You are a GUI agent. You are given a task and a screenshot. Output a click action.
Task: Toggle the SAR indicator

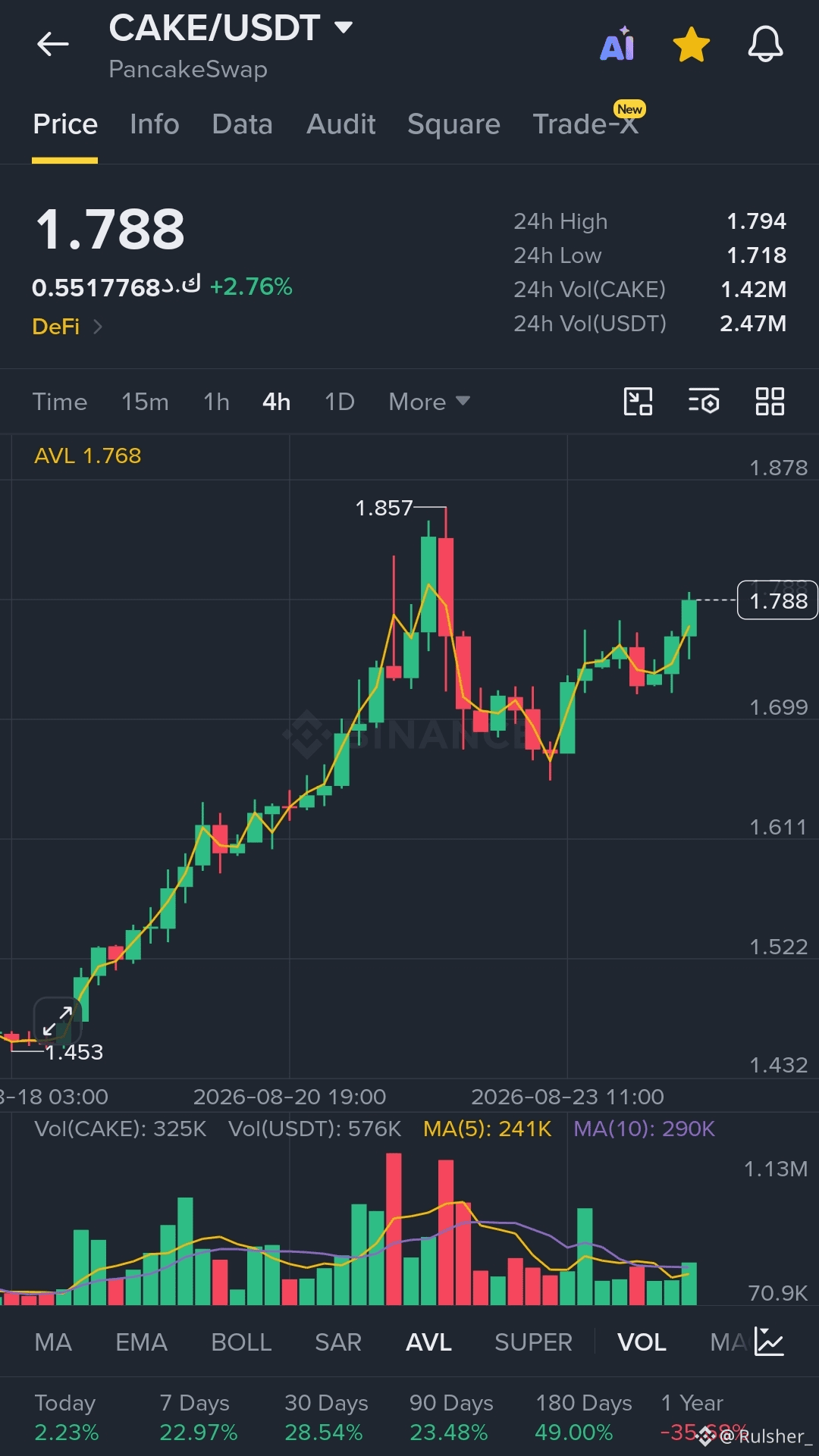tap(338, 1342)
